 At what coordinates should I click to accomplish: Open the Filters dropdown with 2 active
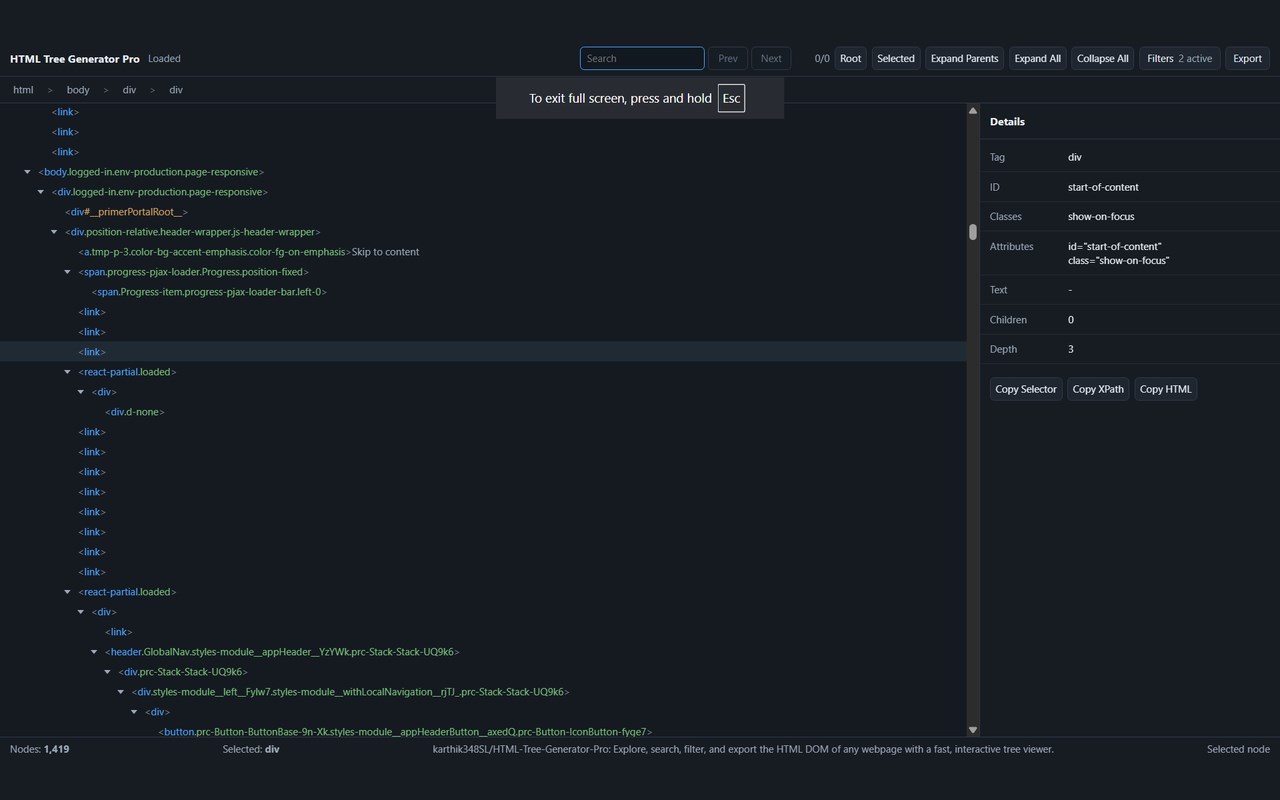[x=1180, y=59]
